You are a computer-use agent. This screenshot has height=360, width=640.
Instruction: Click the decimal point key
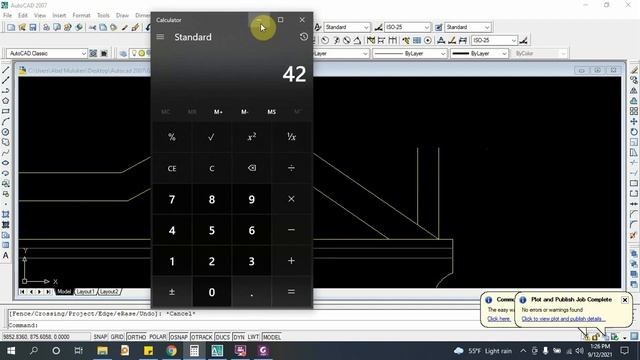pos(251,292)
